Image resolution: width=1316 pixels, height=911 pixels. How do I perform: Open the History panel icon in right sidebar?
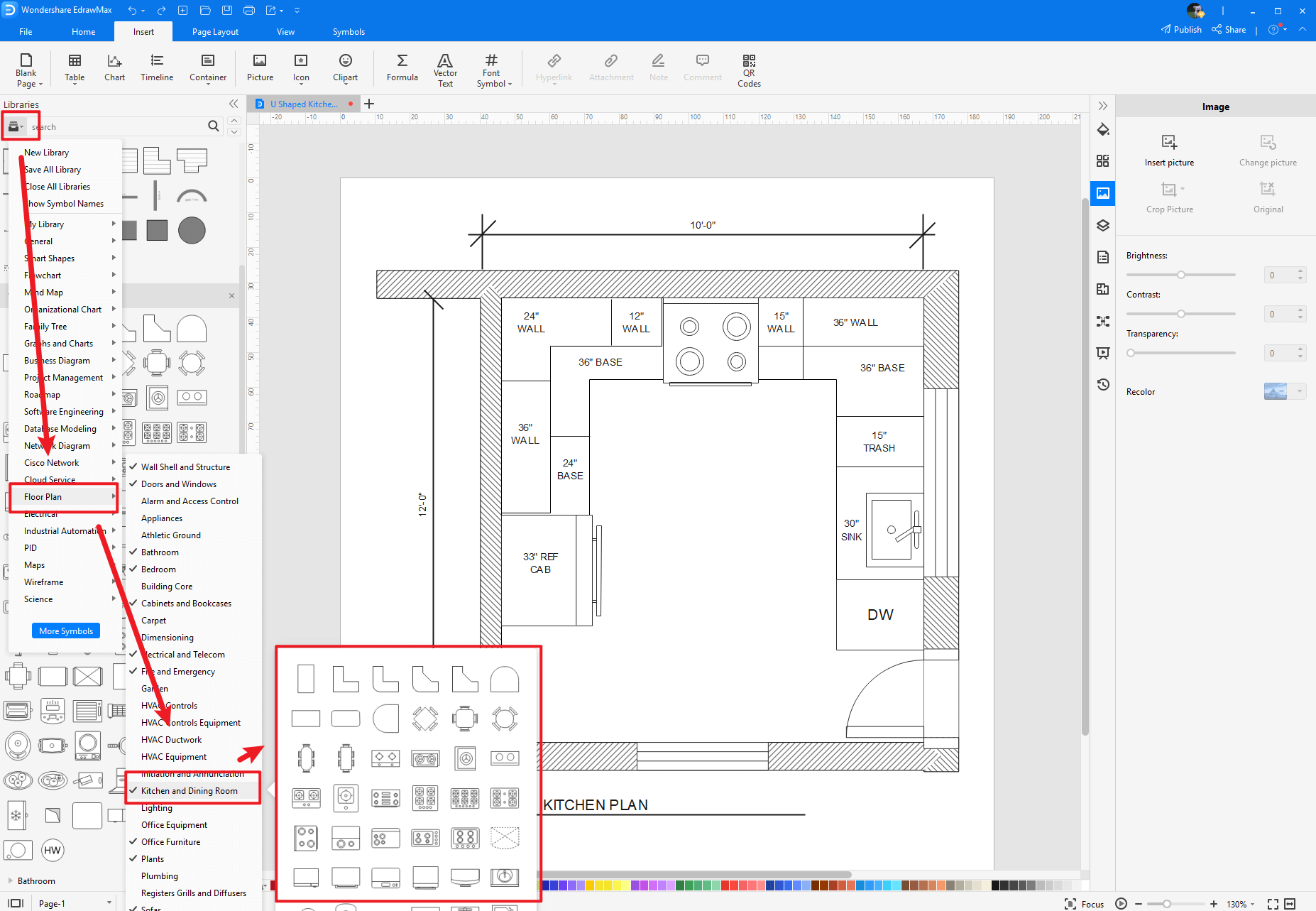[1103, 384]
